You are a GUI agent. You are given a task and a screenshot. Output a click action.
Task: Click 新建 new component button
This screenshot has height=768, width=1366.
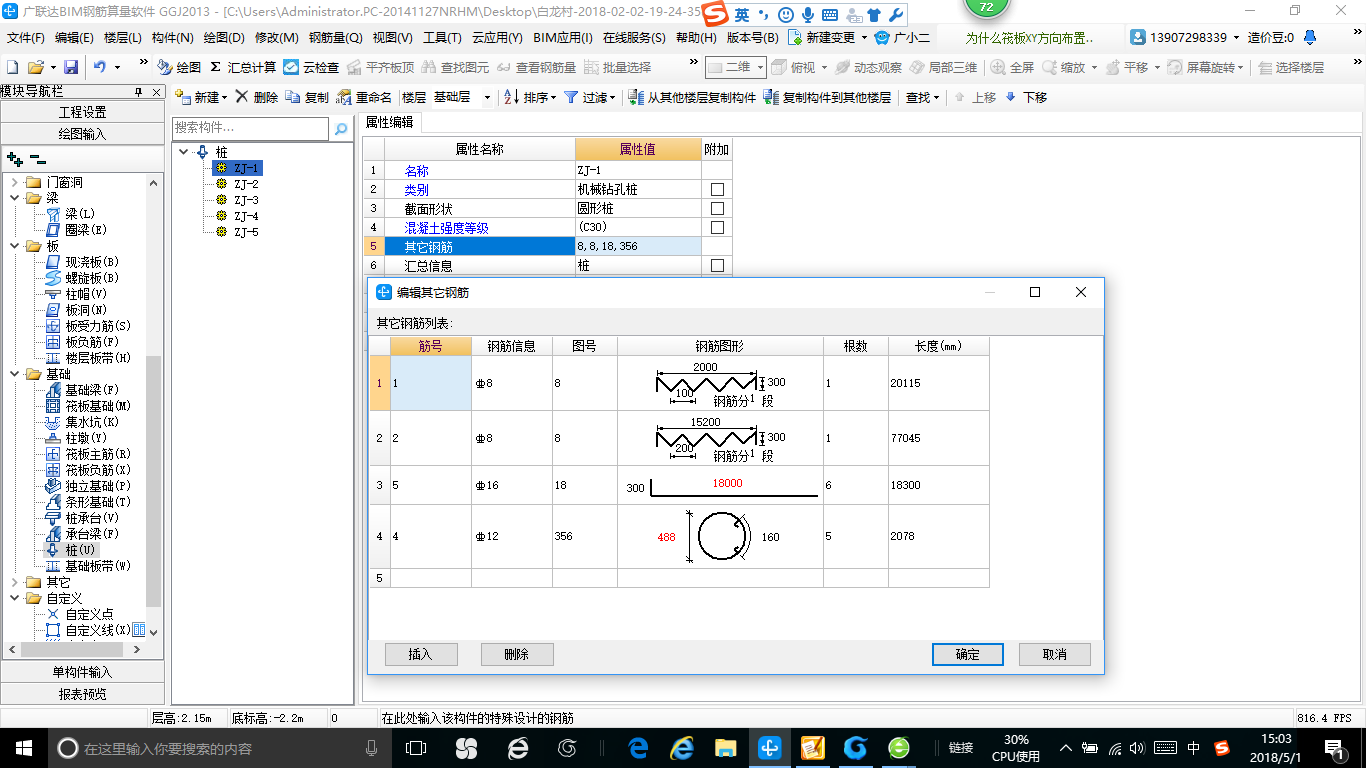tap(200, 97)
